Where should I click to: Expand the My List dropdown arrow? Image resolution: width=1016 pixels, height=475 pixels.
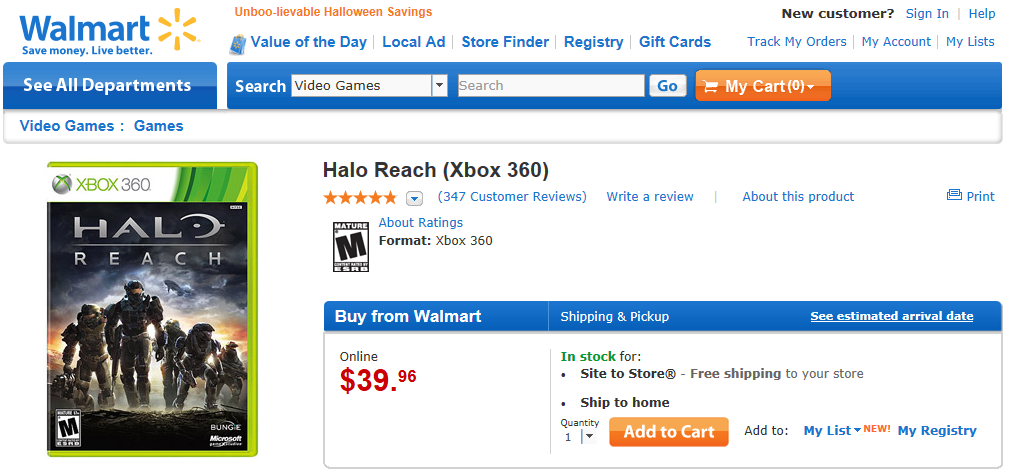858,431
